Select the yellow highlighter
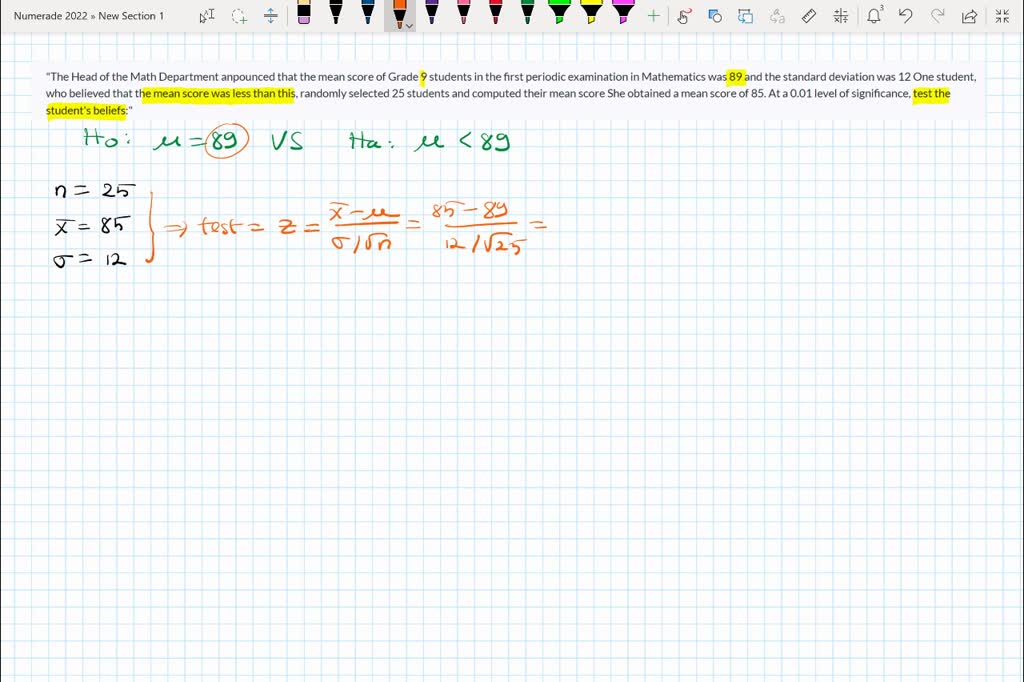 [x=591, y=13]
